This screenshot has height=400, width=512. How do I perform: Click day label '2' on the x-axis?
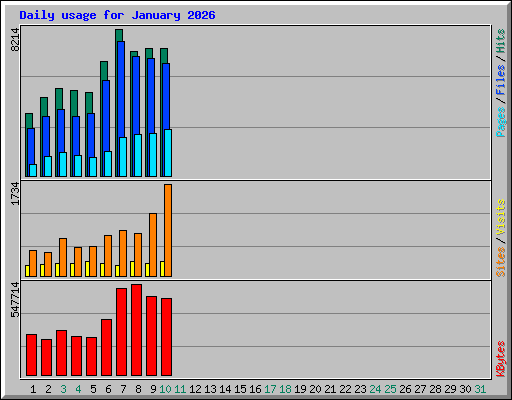tap(48, 389)
